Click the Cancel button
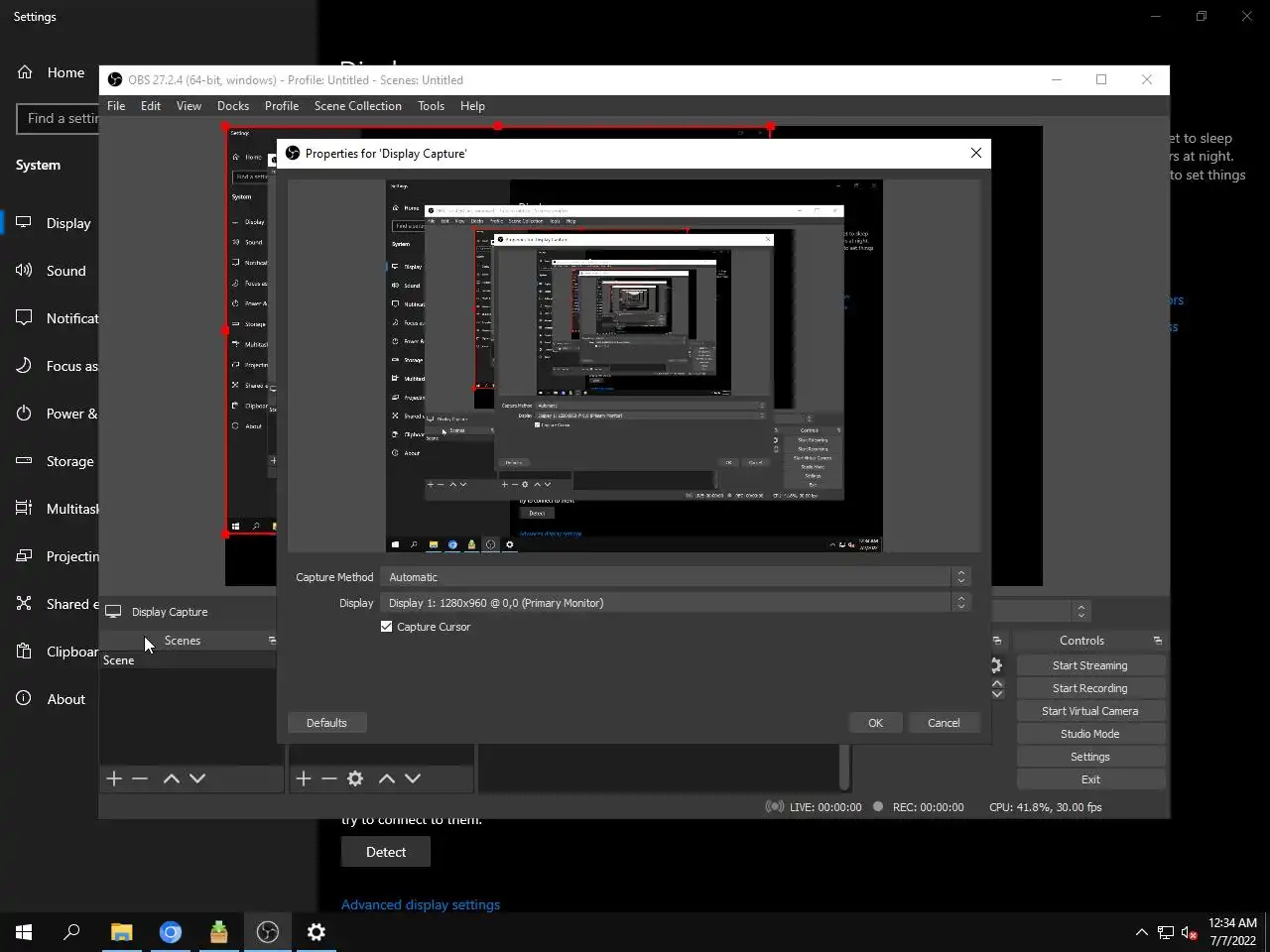 pyautogui.click(x=944, y=723)
